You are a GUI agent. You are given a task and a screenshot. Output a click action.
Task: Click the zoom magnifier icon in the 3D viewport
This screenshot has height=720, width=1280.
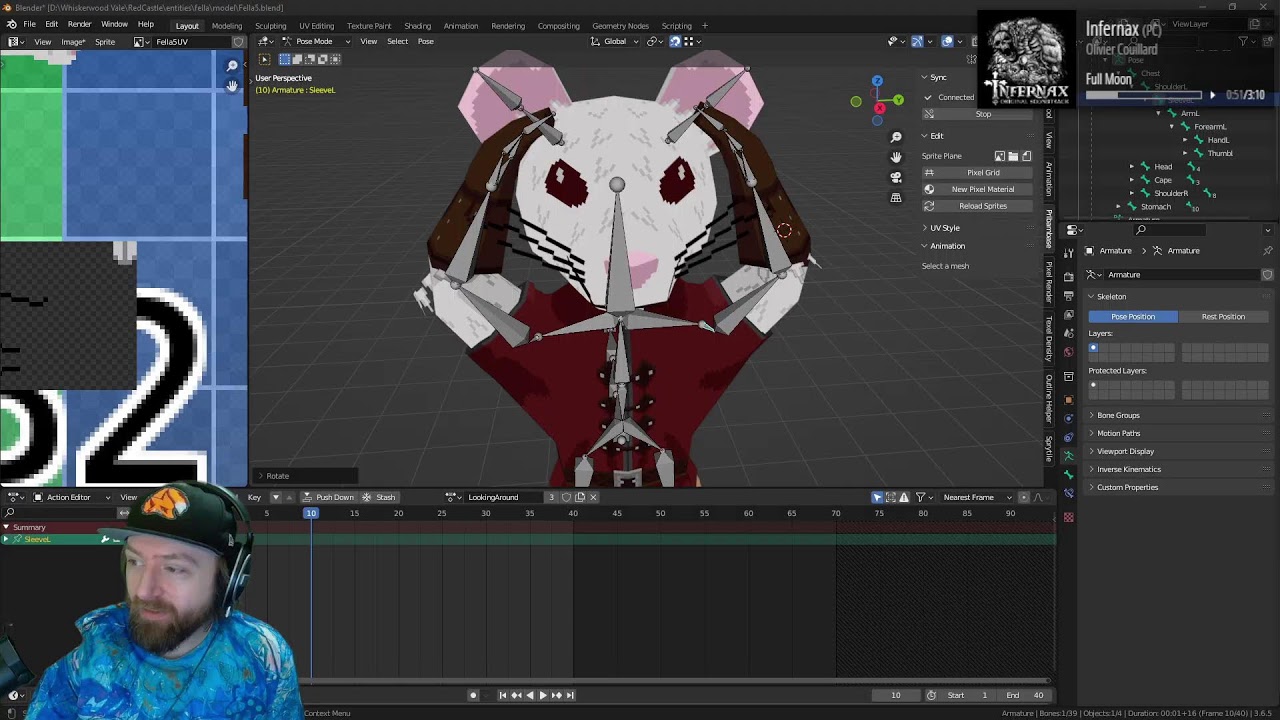pos(896,137)
